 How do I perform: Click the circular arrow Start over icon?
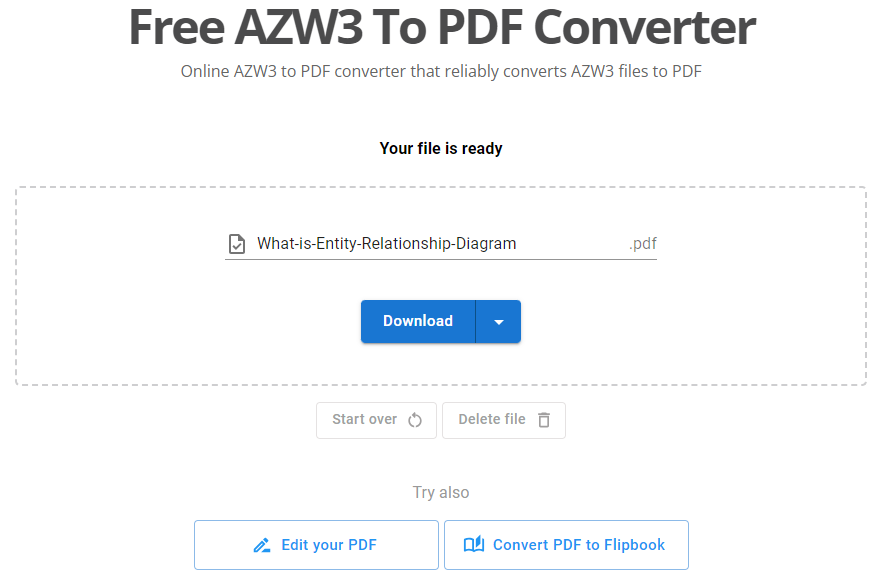(415, 420)
